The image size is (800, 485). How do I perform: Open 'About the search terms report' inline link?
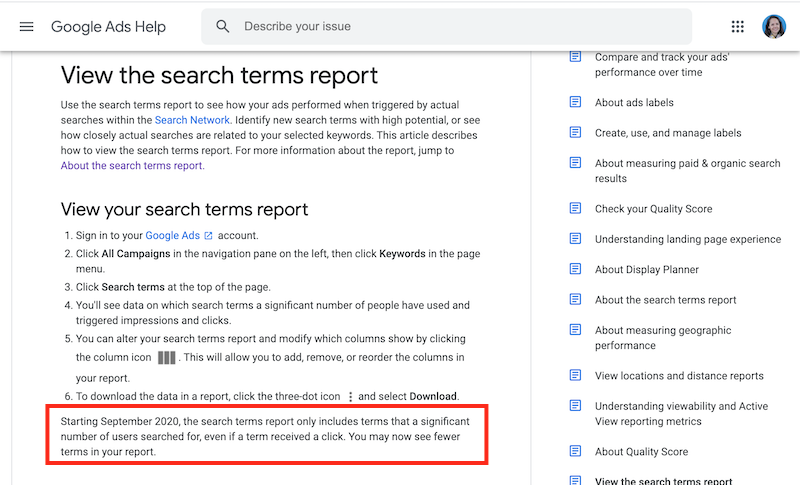[x=132, y=166]
